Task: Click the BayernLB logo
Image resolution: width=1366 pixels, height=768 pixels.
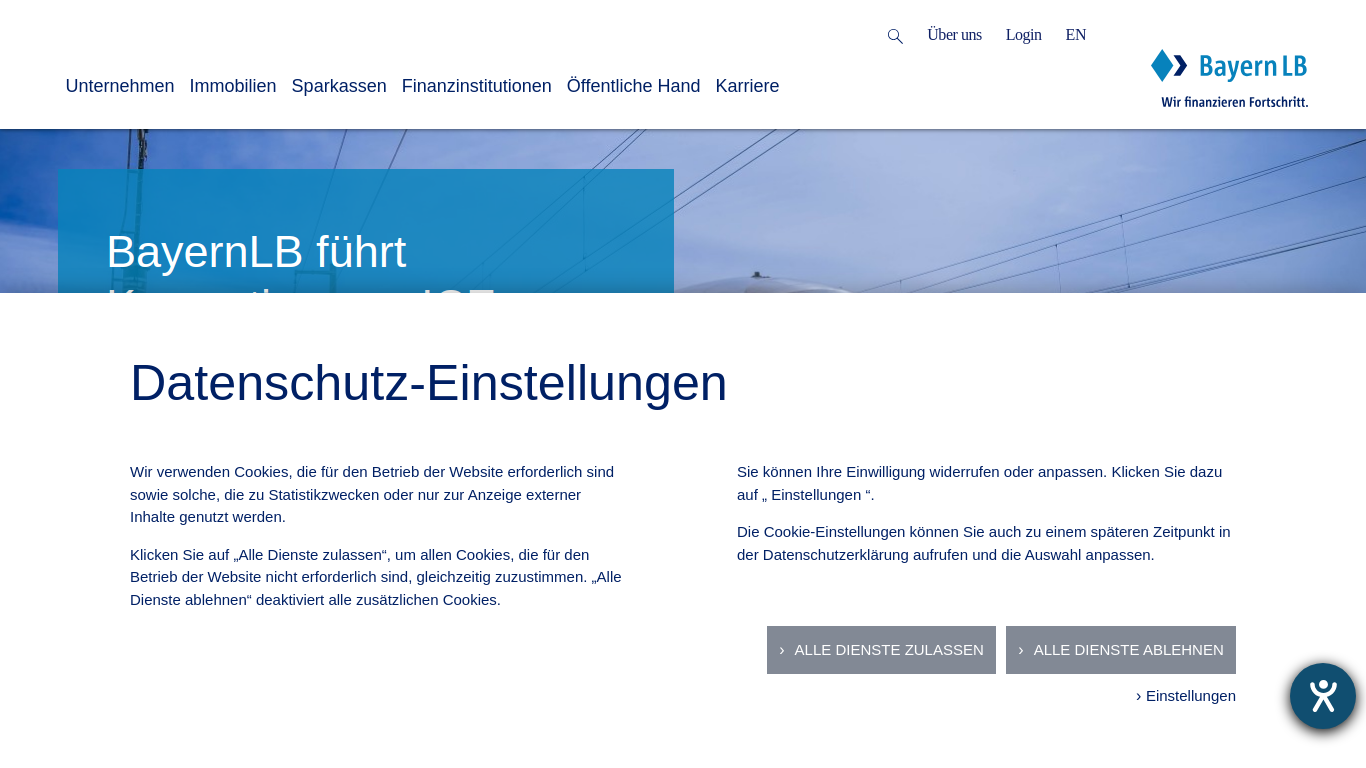Action: pyautogui.click(x=1229, y=66)
